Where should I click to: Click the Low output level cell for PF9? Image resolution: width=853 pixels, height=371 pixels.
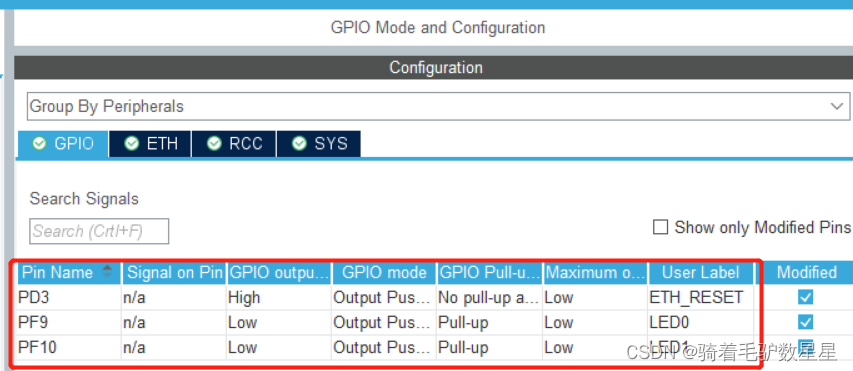coord(278,323)
